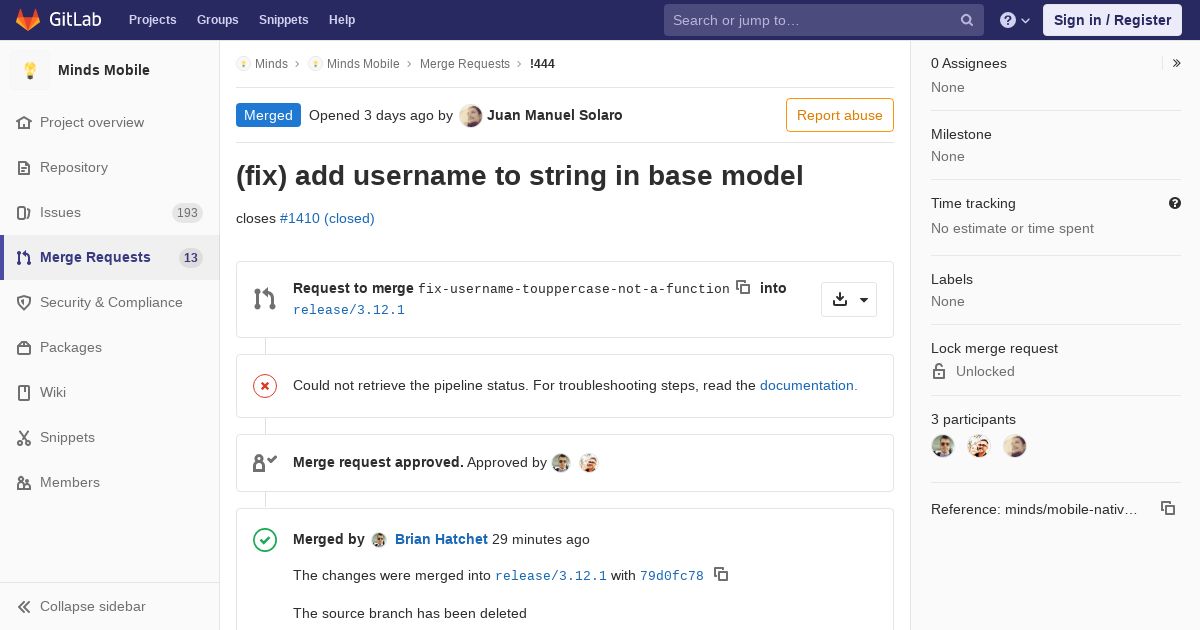
Task: Open the Minds Mobile project avatar
Action: click(30, 70)
